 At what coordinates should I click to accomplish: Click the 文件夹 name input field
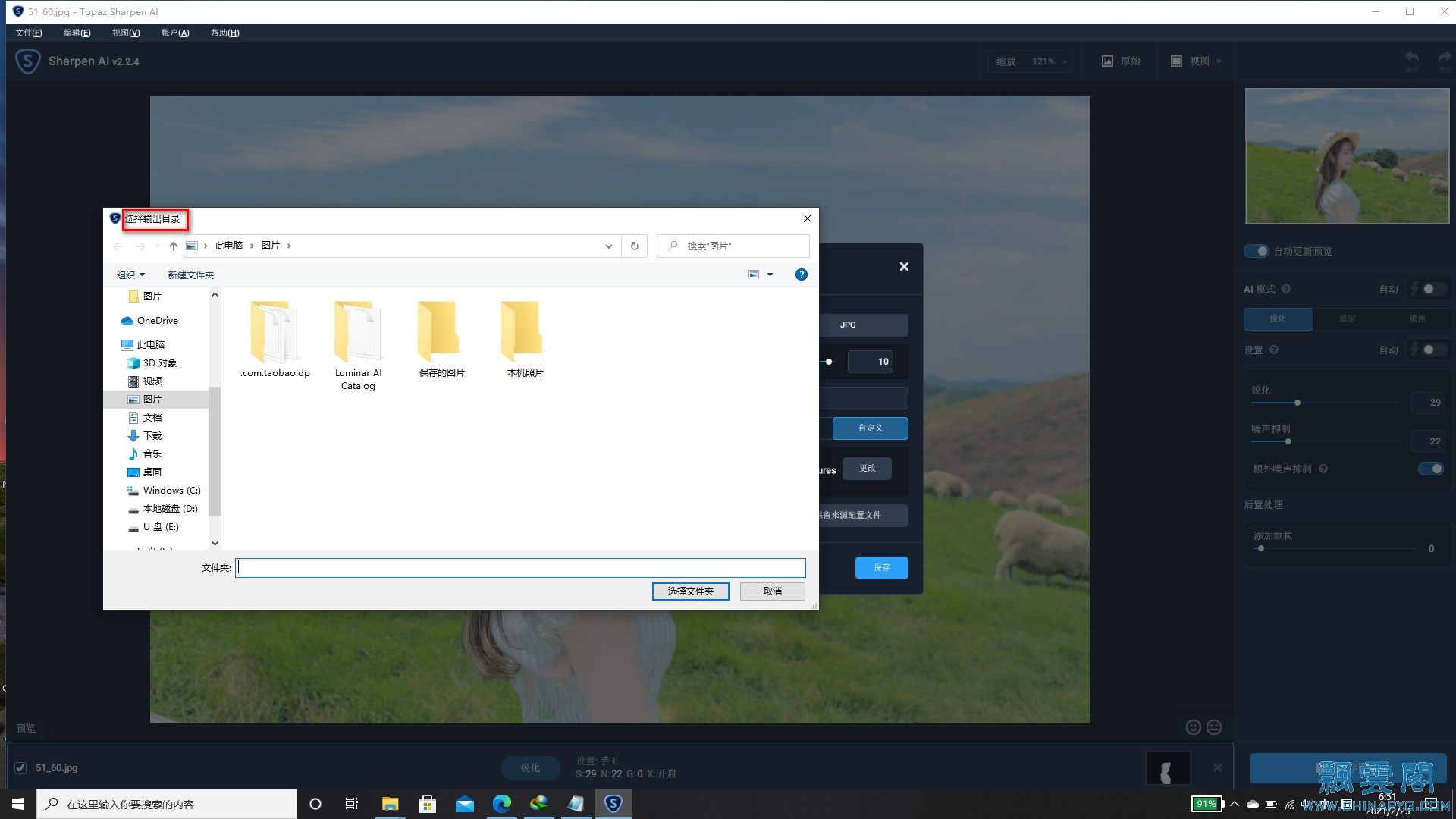click(520, 567)
